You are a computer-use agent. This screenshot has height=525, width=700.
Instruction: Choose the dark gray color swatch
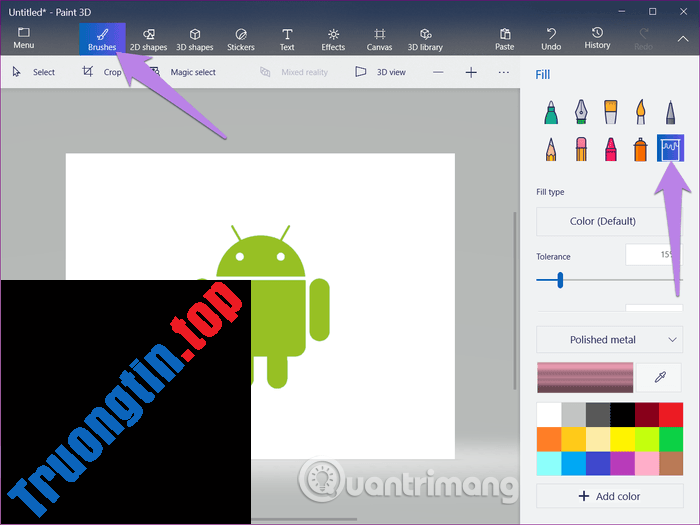(x=598, y=415)
